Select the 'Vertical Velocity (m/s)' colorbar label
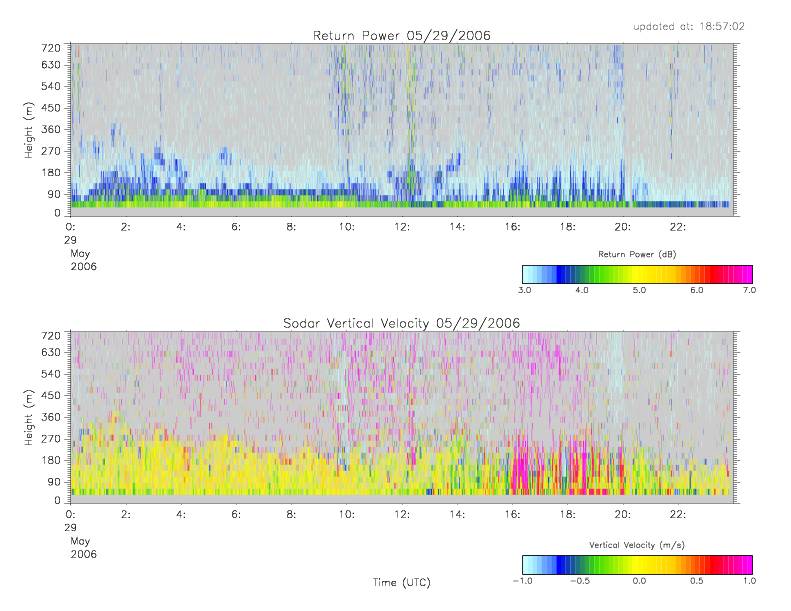 coord(637,545)
